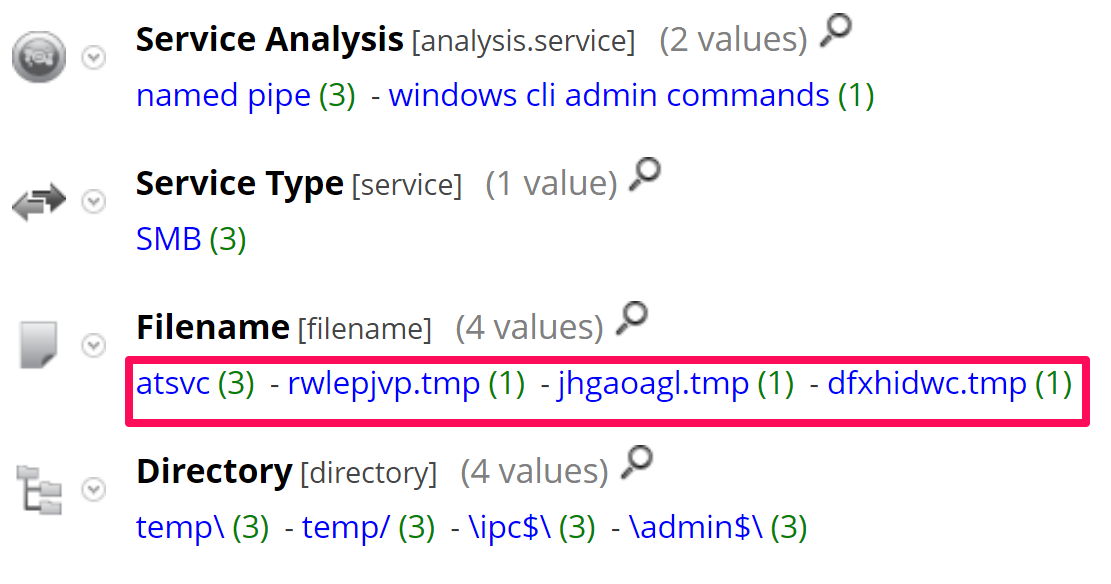This screenshot has width=1111, height=584.
Task: Open the Filename options dropdown arrow
Action: pos(93,346)
